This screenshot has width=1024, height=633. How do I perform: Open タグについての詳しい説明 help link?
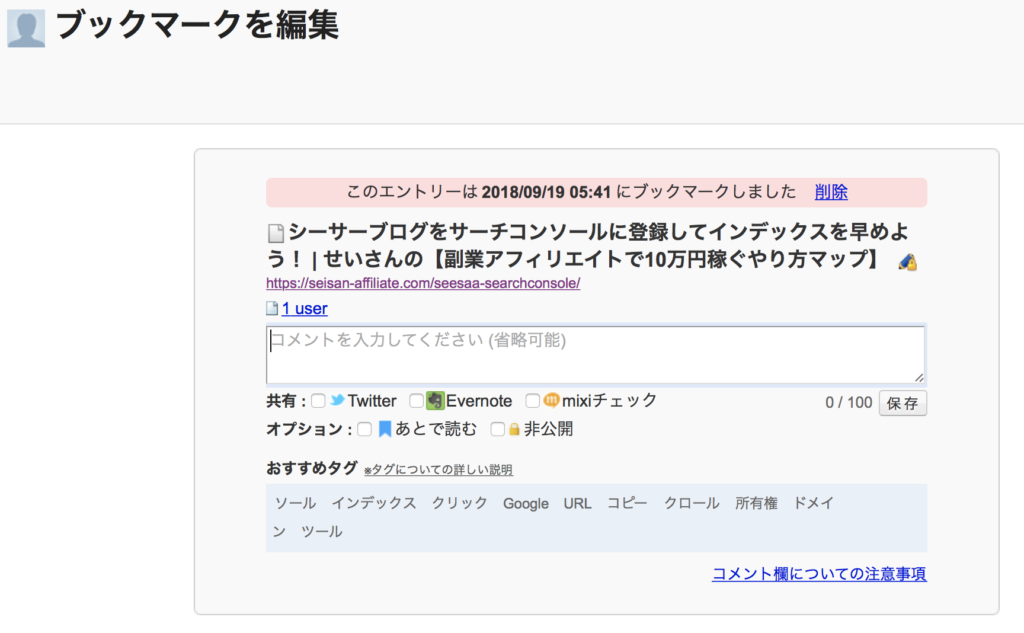click(440, 468)
